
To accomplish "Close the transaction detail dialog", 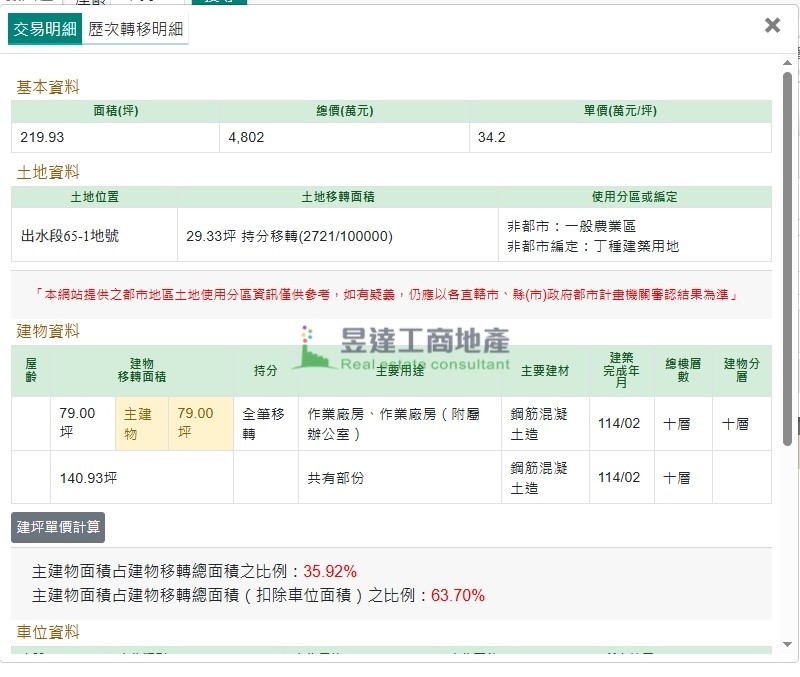I will pyautogui.click(x=772, y=26).
